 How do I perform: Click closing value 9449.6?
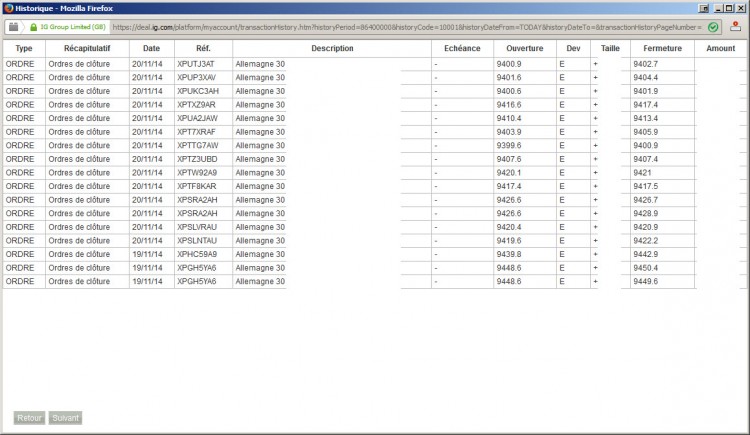tap(645, 281)
